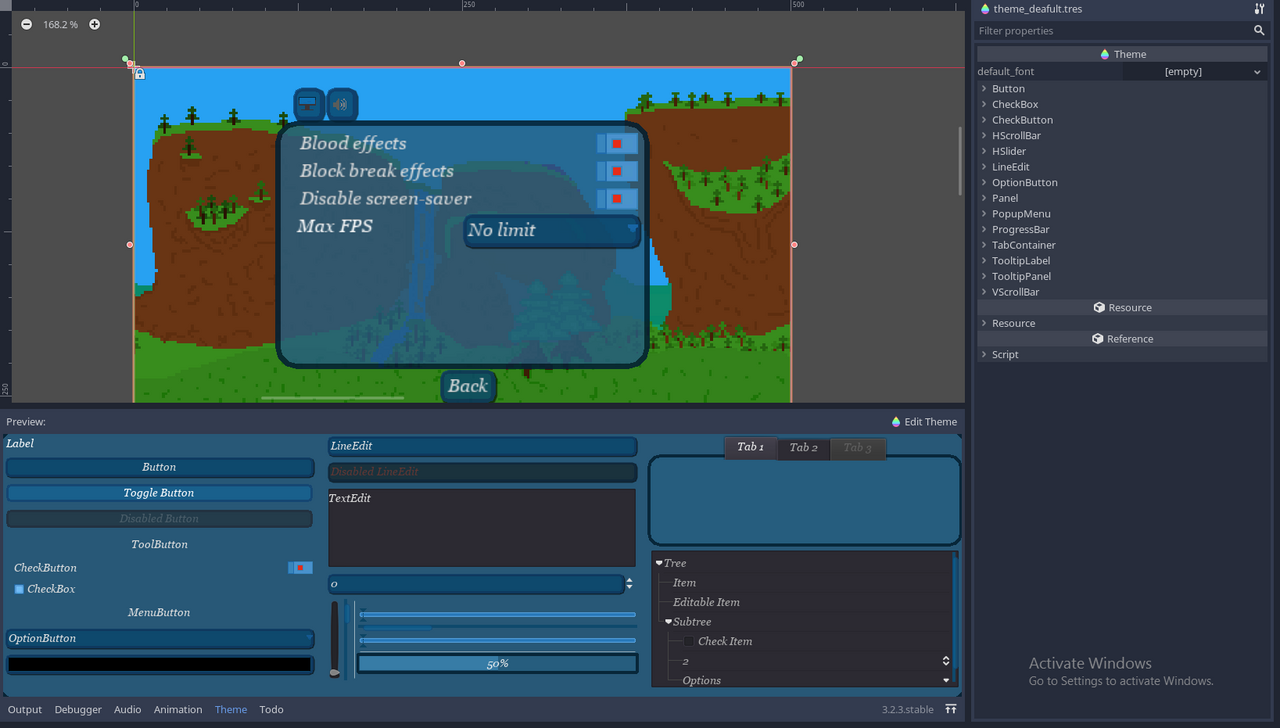1280x728 pixels.
Task: Expand the PopupMenu theme properties
Action: coord(984,214)
